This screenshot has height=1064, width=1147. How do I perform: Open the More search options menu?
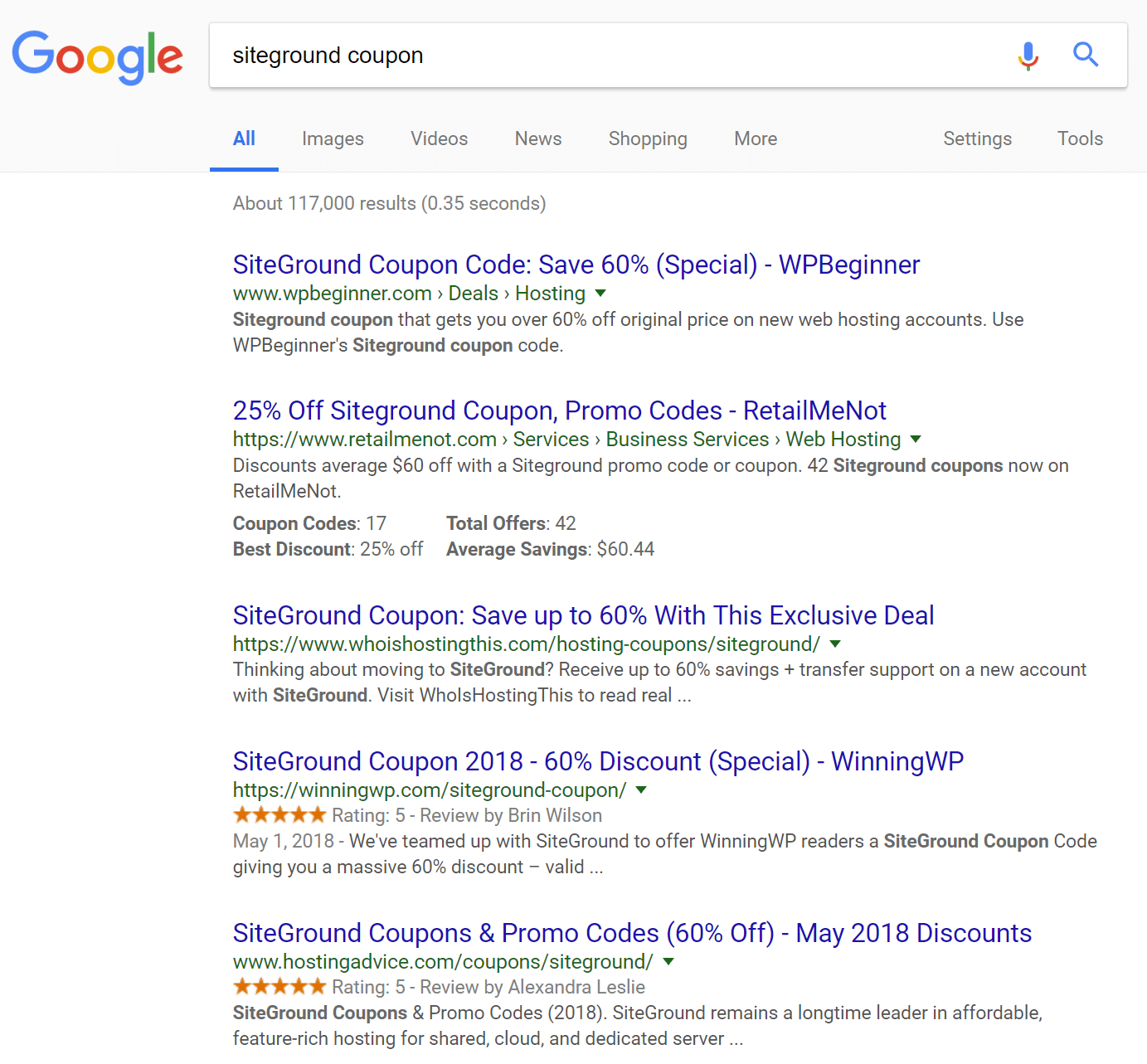(x=755, y=138)
